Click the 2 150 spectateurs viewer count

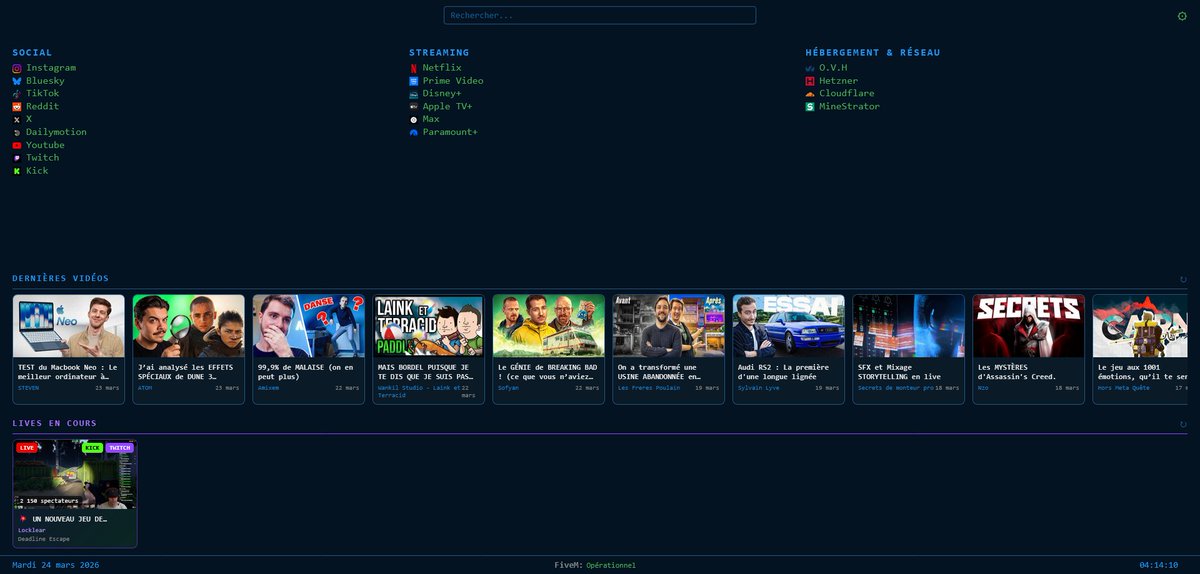[x=48, y=500]
